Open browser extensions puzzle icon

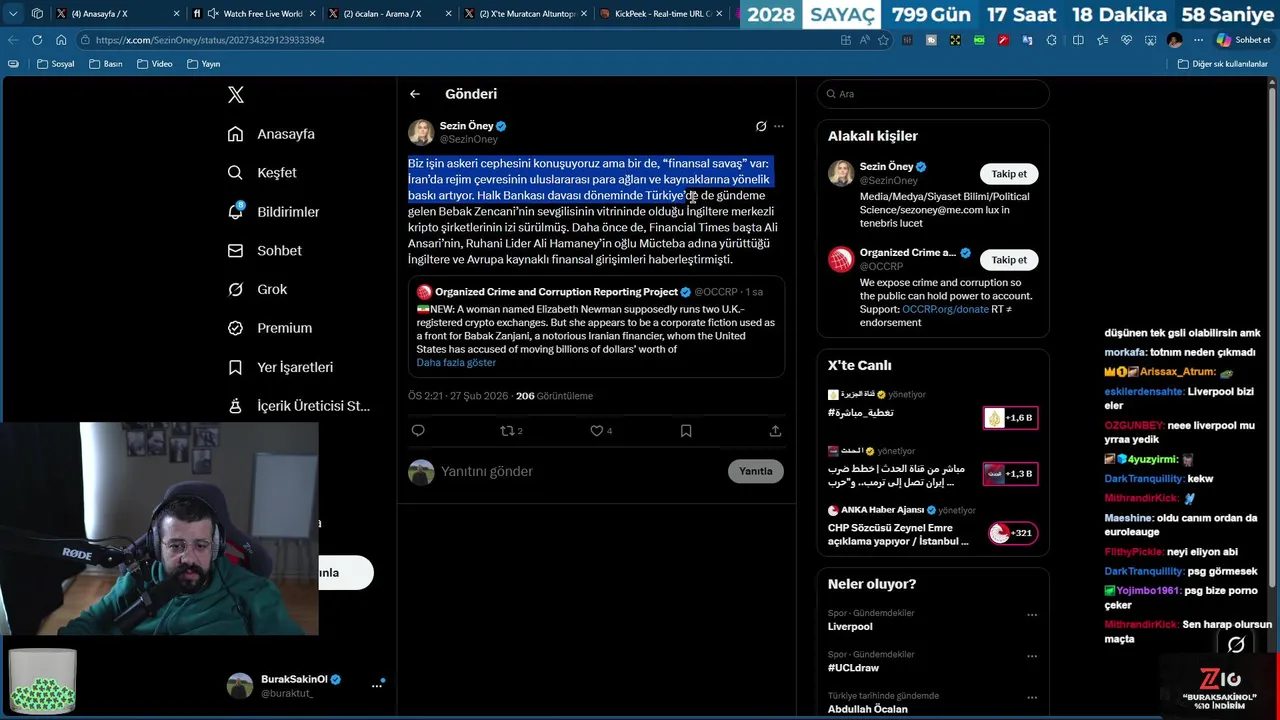click(1051, 40)
